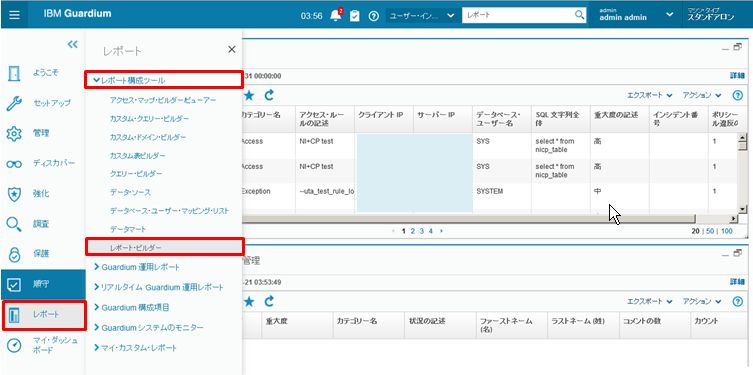The image size is (753, 375).
Task: Go to page 4 of results
Action: 431,231
